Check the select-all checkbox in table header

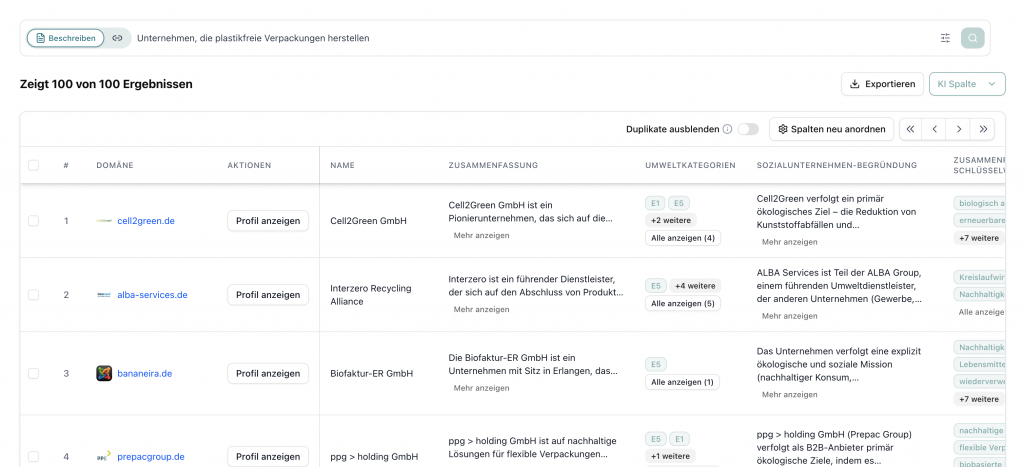pos(33,165)
